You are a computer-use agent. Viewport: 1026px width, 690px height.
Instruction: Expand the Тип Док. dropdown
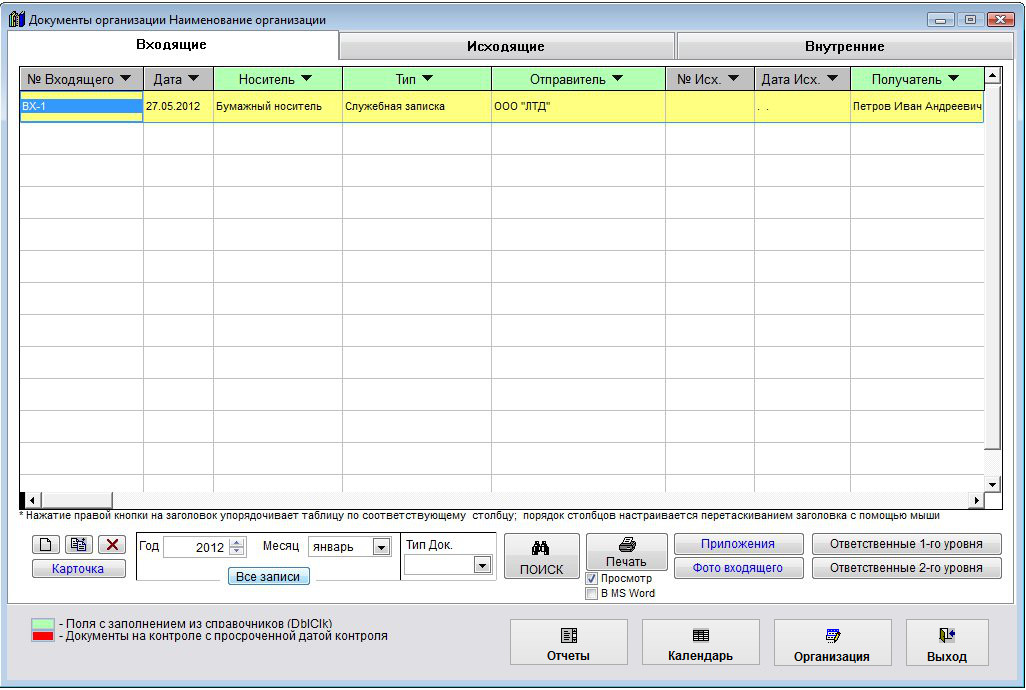pos(482,565)
